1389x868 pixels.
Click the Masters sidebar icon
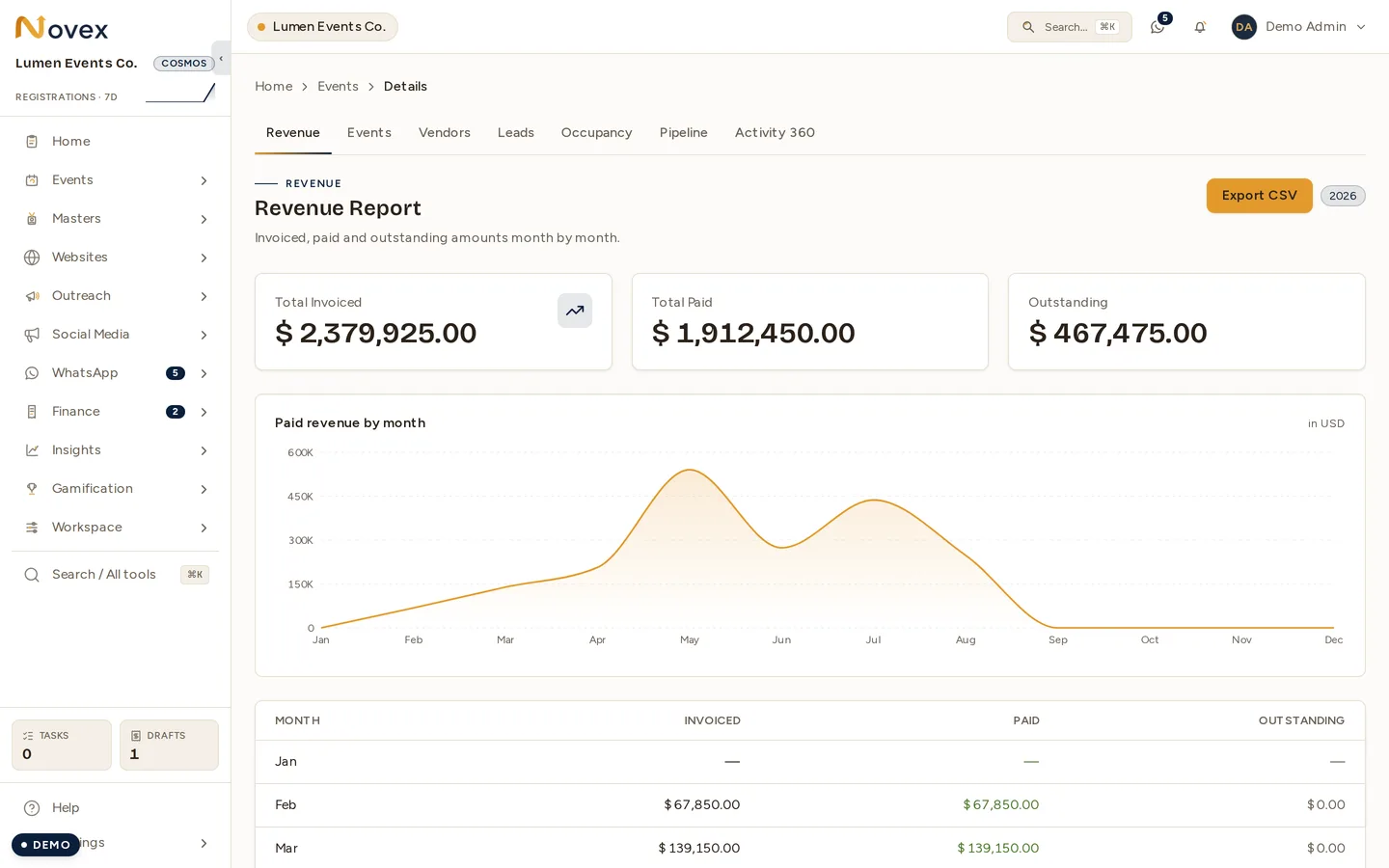pyautogui.click(x=32, y=219)
